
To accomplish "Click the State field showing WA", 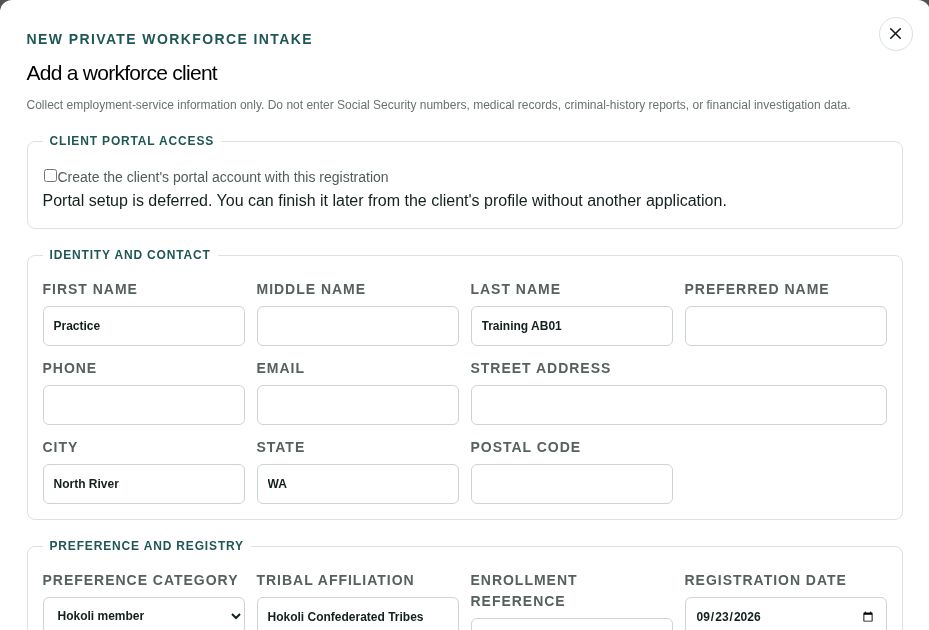I will 358,484.
